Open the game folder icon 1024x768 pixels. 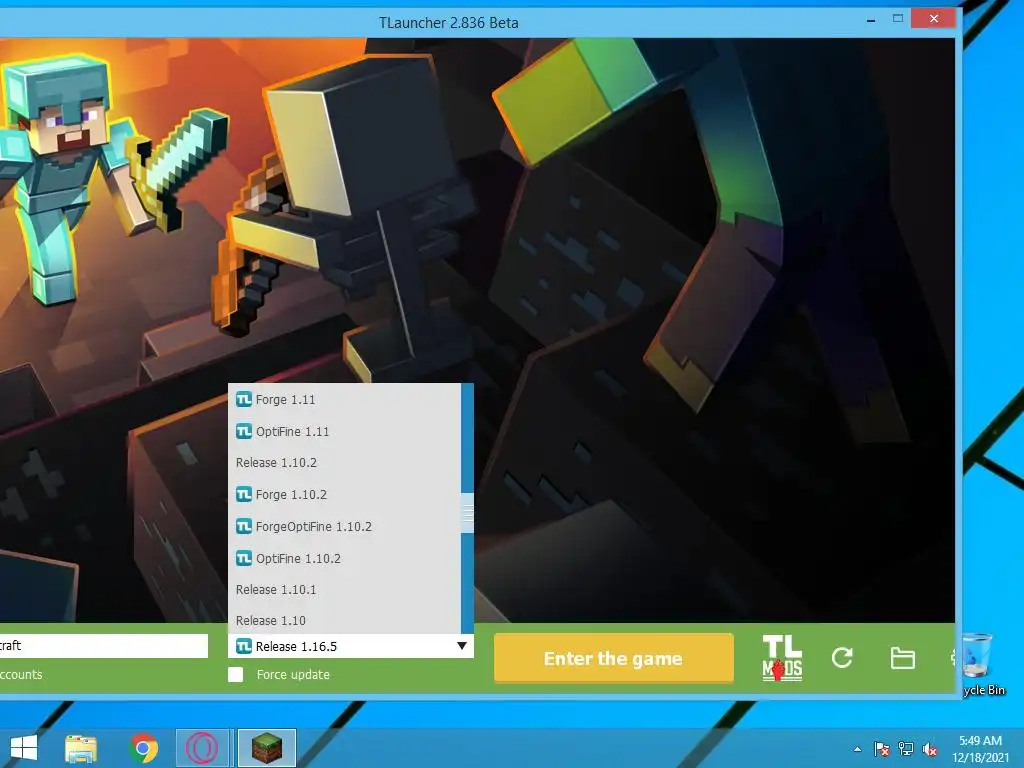click(x=903, y=658)
